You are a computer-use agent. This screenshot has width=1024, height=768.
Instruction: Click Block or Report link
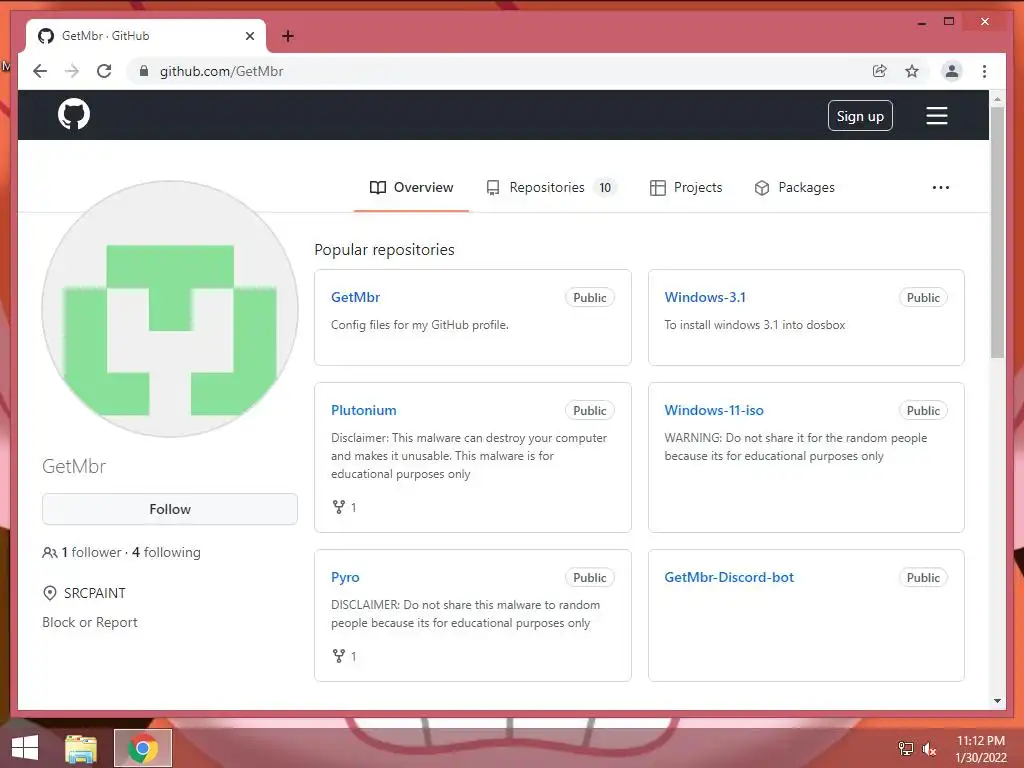tap(90, 622)
